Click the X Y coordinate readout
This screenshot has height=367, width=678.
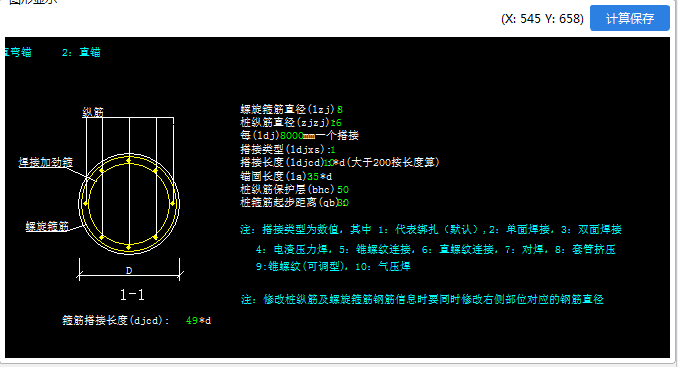(x=542, y=19)
